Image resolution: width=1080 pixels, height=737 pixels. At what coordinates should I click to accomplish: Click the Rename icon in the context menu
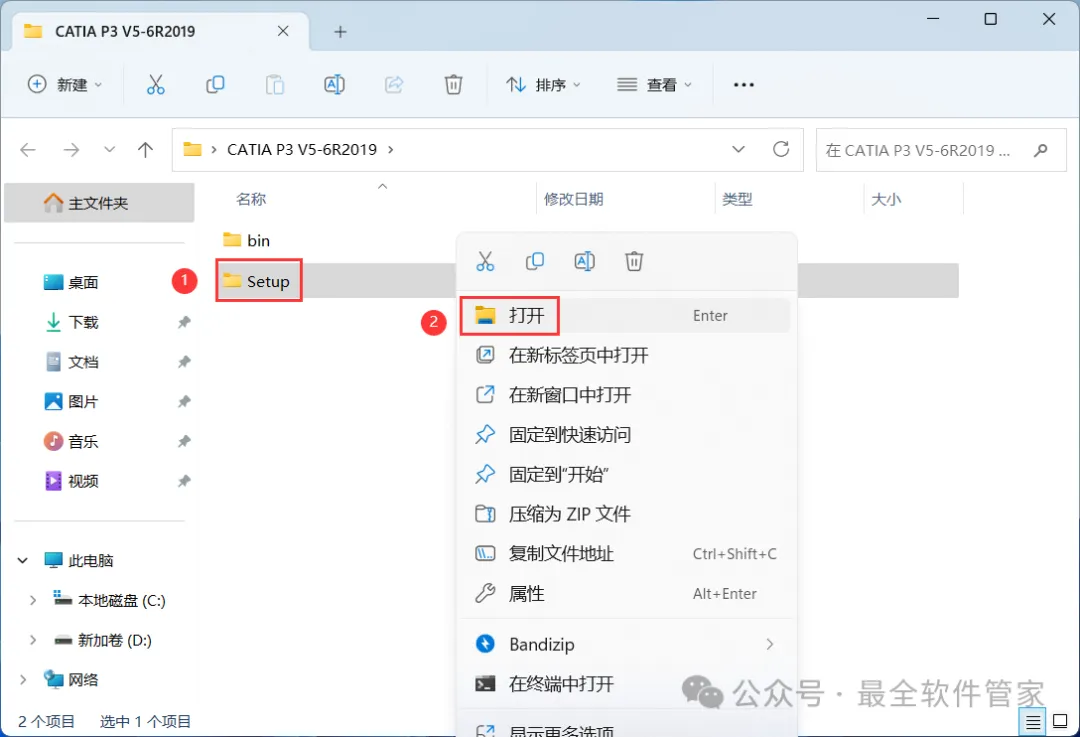point(584,261)
